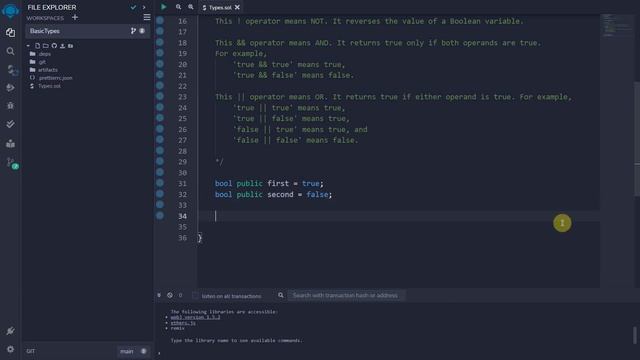
Task: Open the Search in files sidebar icon
Action: coord(10,51)
